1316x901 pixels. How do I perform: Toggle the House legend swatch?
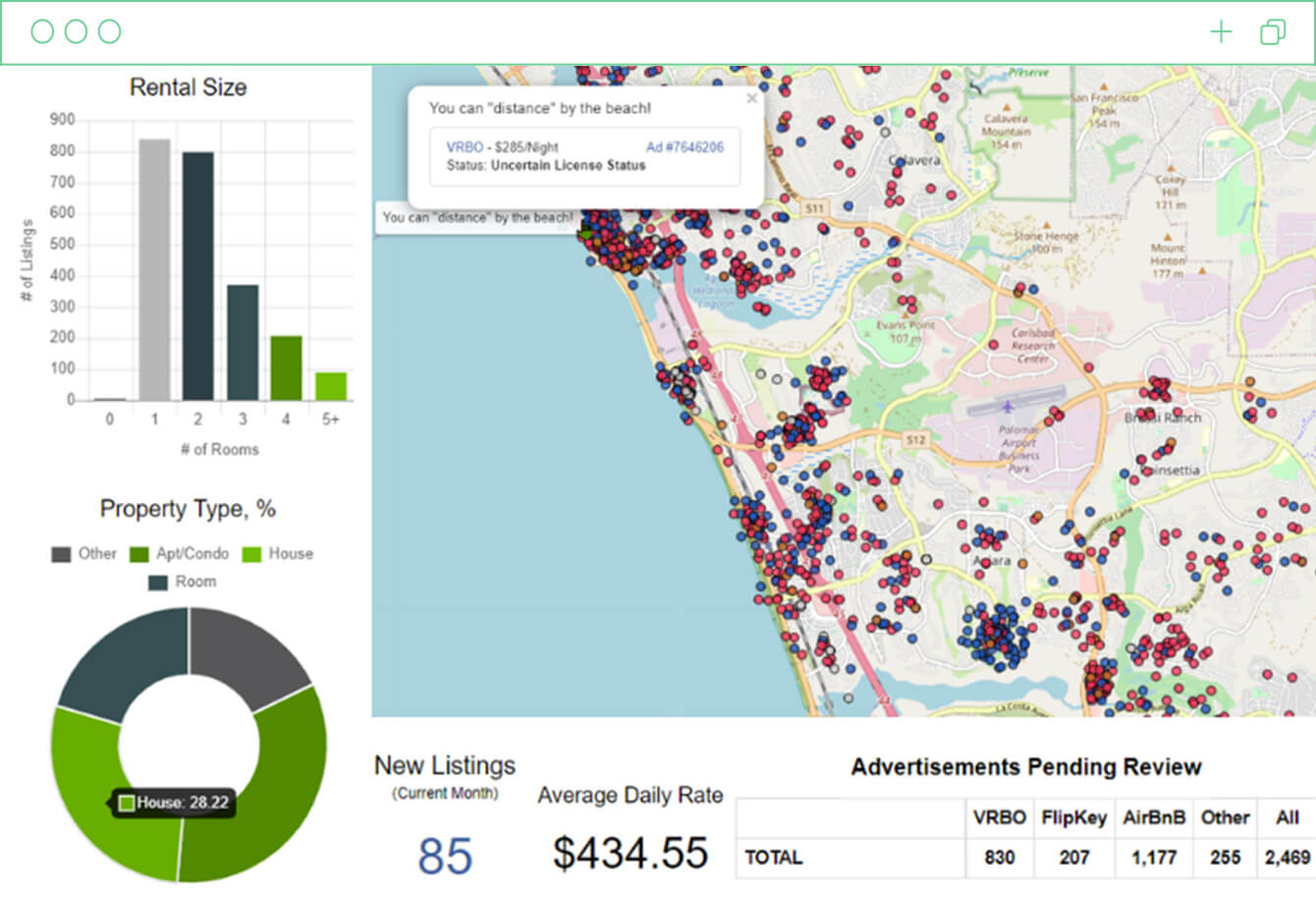pyautogui.click(x=251, y=554)
